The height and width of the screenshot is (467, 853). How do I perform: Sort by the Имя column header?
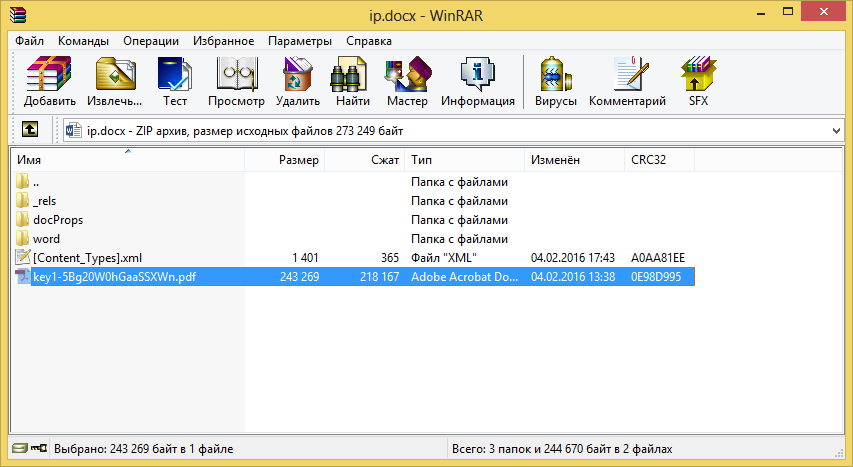tap(127, 159)
